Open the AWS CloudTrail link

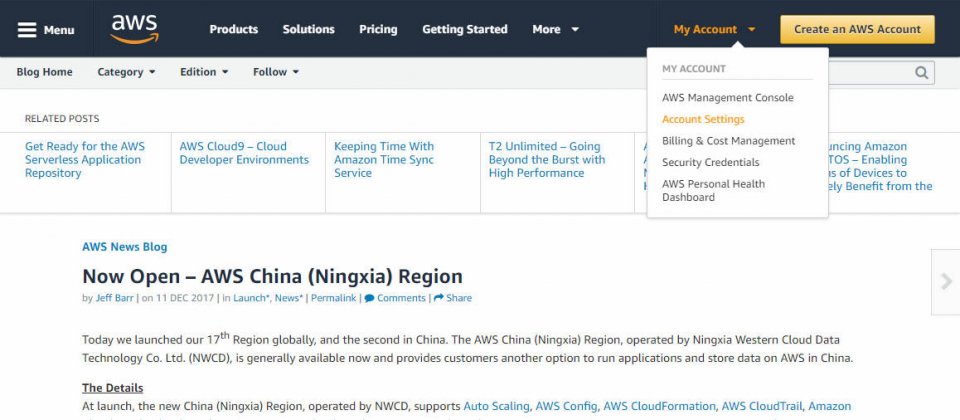coord(763,407)
